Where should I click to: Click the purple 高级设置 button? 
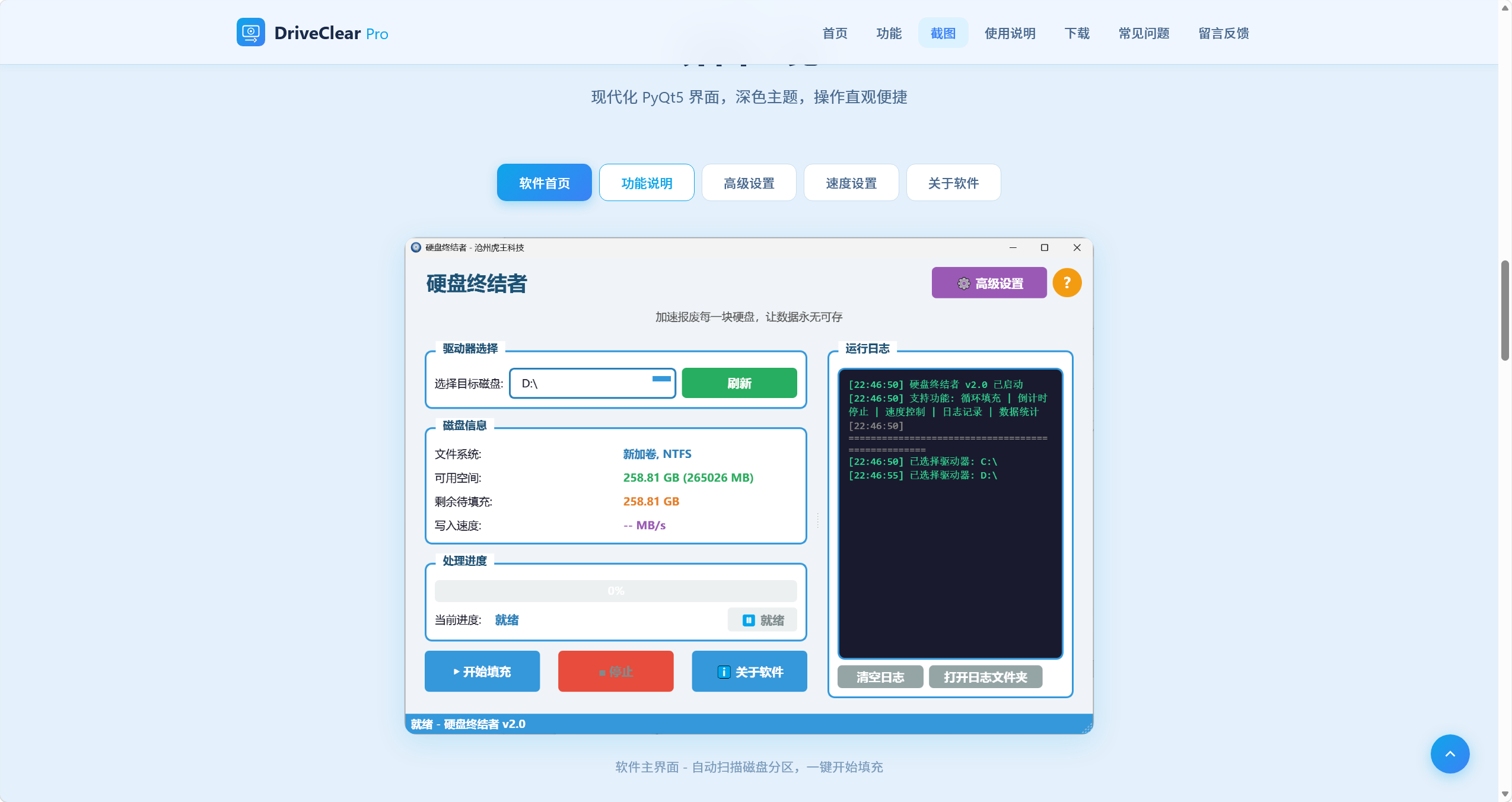coord(989,283)
